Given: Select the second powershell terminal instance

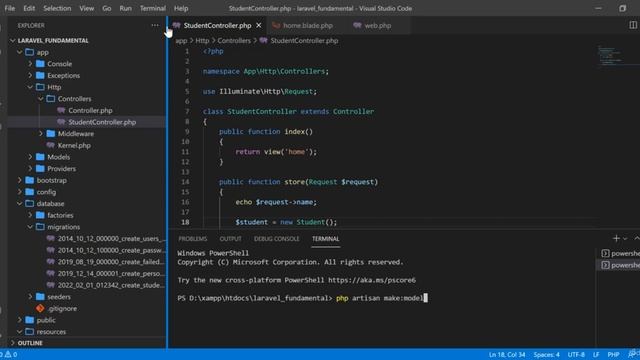Looking at the screenshot, I should (x=620, y=265).
